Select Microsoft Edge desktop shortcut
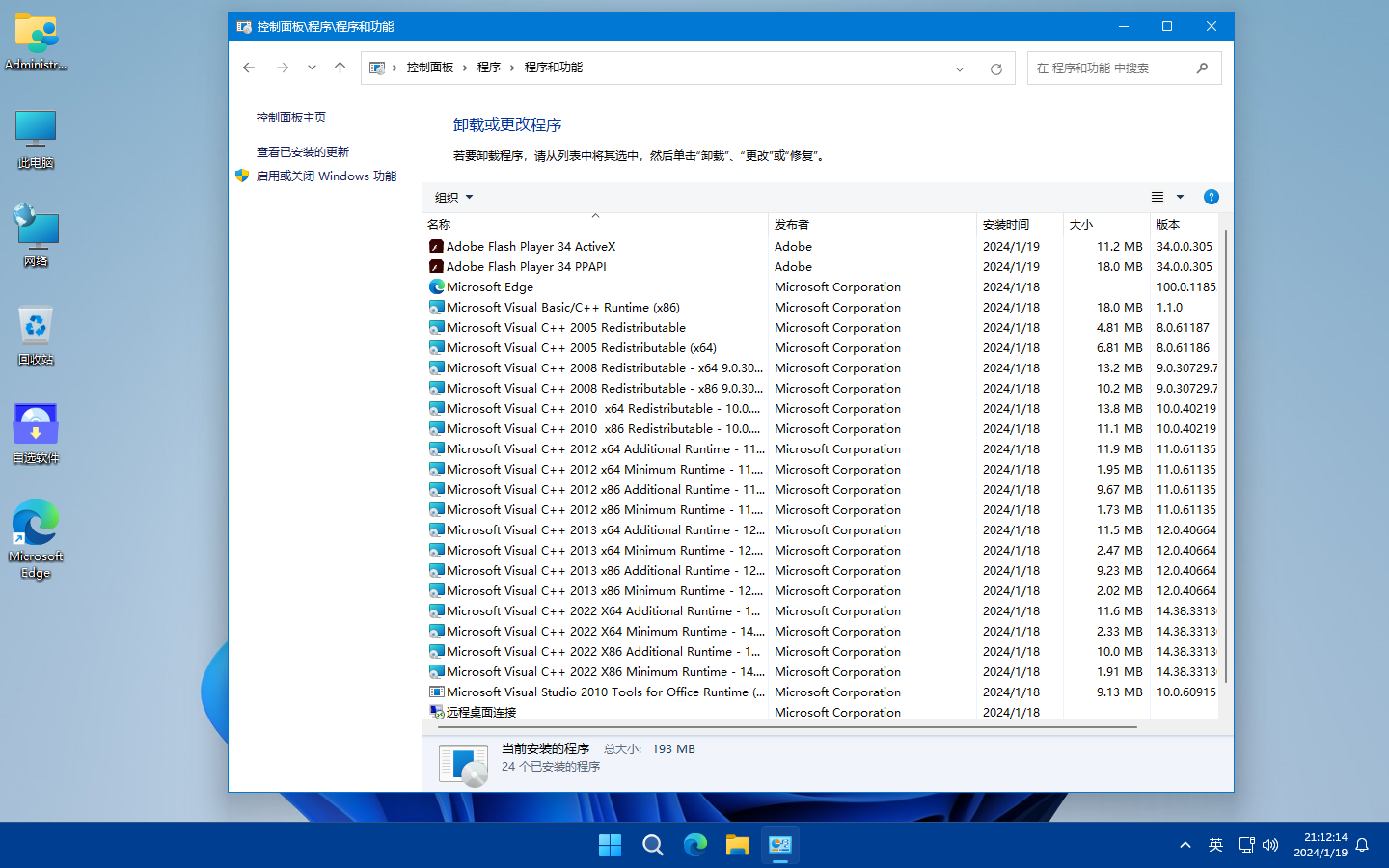The height and width of the screenshot is (868, 1389). click(x=36, y=538)
